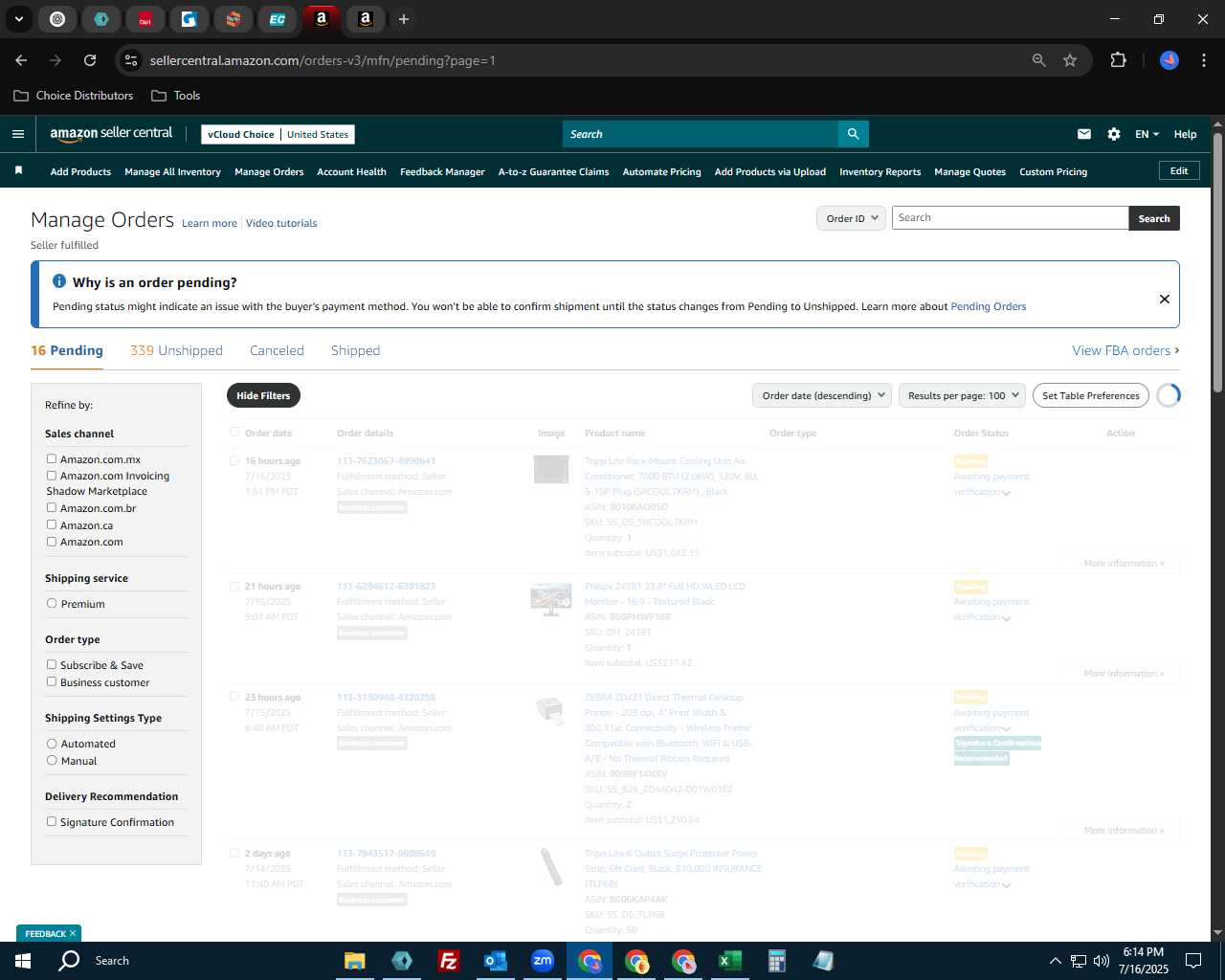This screenshot has height=980, width=1225.
Task: Open the Automate Pricing menu item
Action: click(x=661, y=171)
